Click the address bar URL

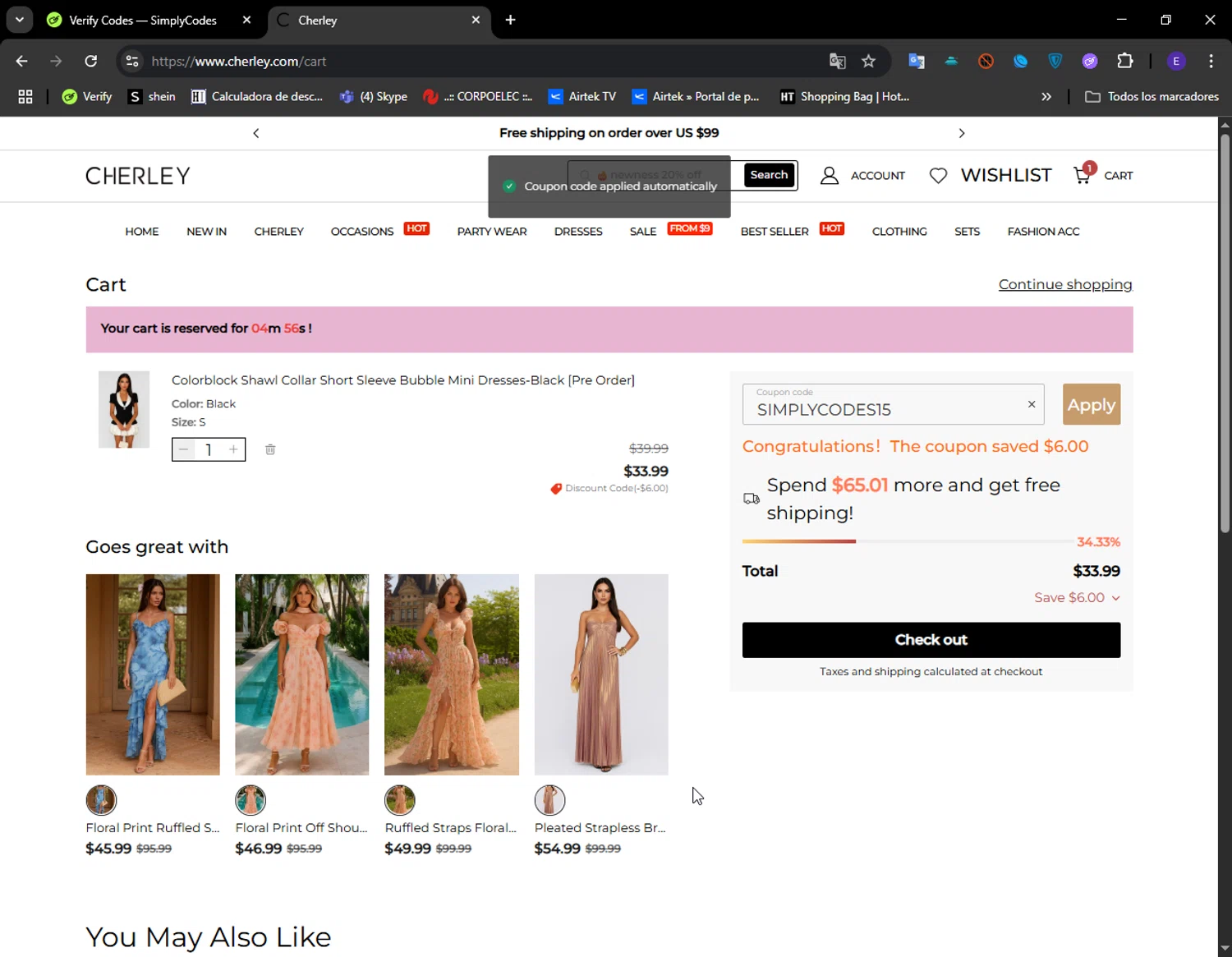(239, 62)
